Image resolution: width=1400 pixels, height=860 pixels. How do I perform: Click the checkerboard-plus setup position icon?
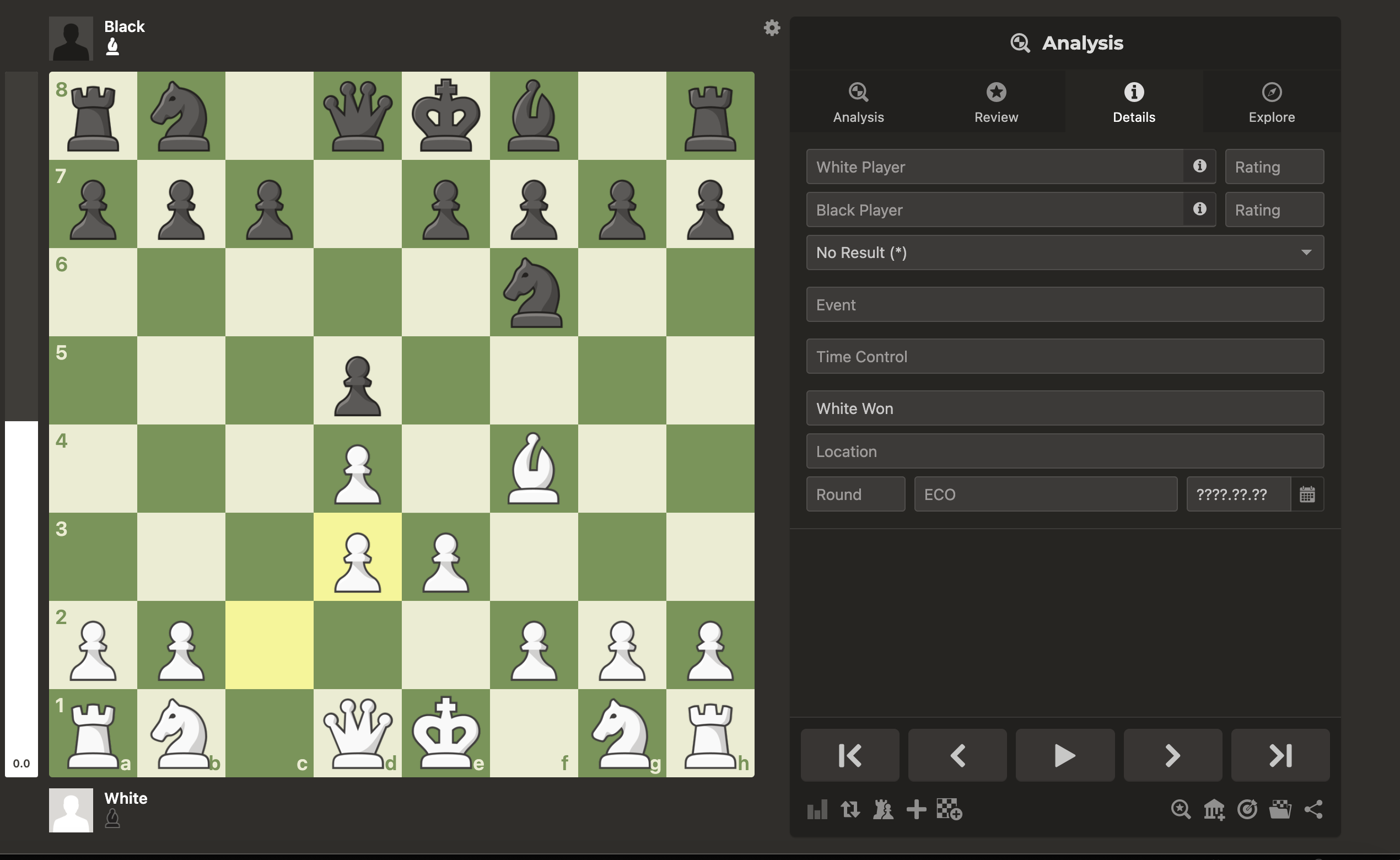pyautogui.click(x=949, y=809)
